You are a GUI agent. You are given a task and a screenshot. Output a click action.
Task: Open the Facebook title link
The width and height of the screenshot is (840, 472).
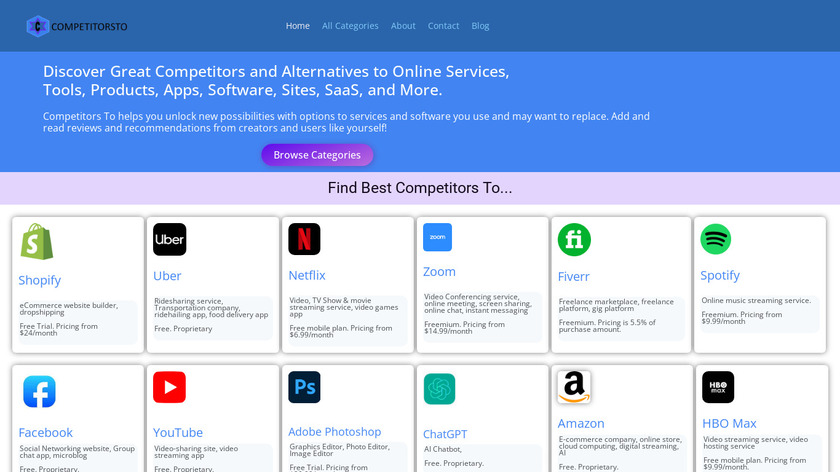pyautogui.click(x=46, y=432)
